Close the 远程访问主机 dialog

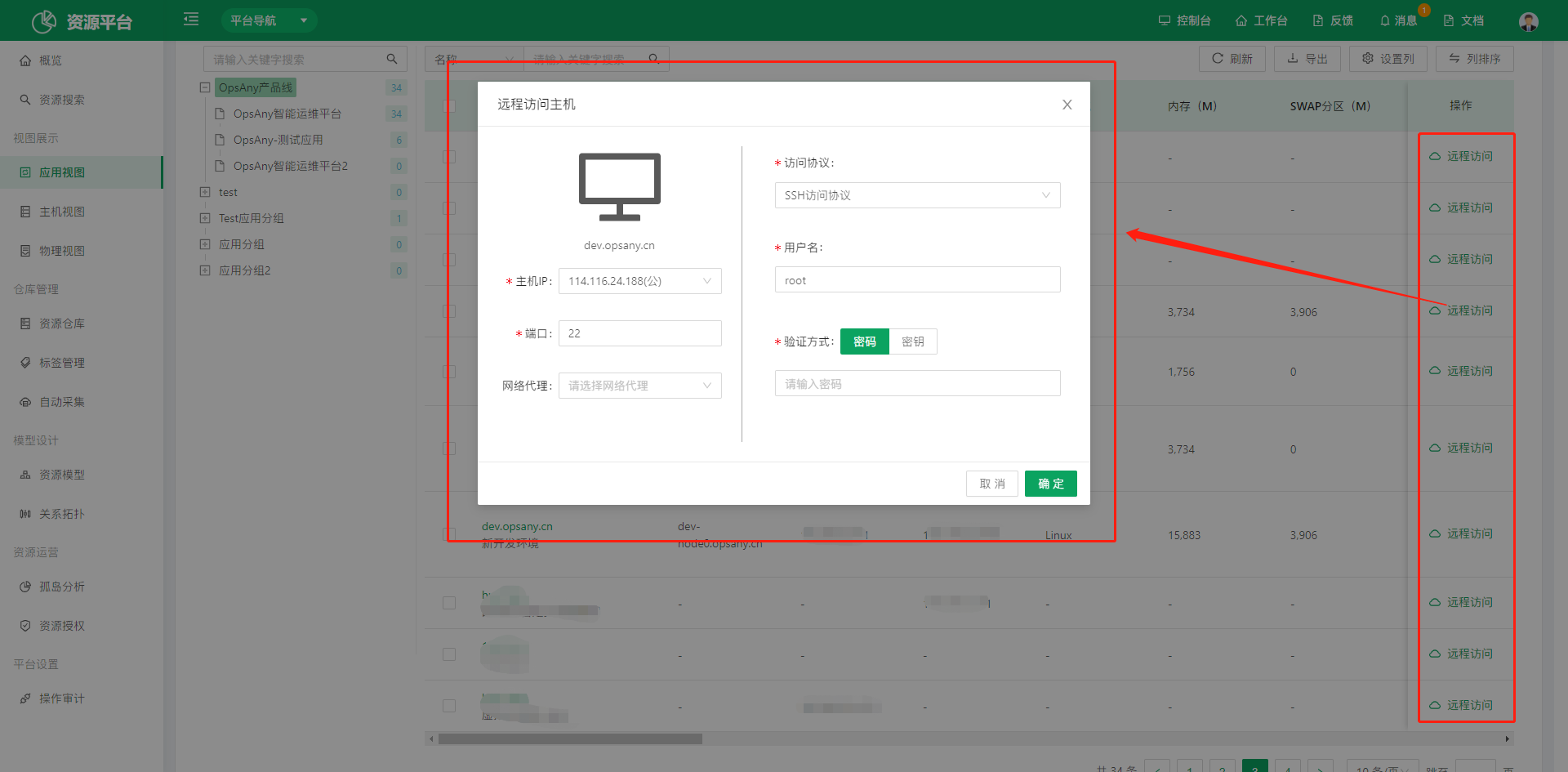click(1067, 105)
